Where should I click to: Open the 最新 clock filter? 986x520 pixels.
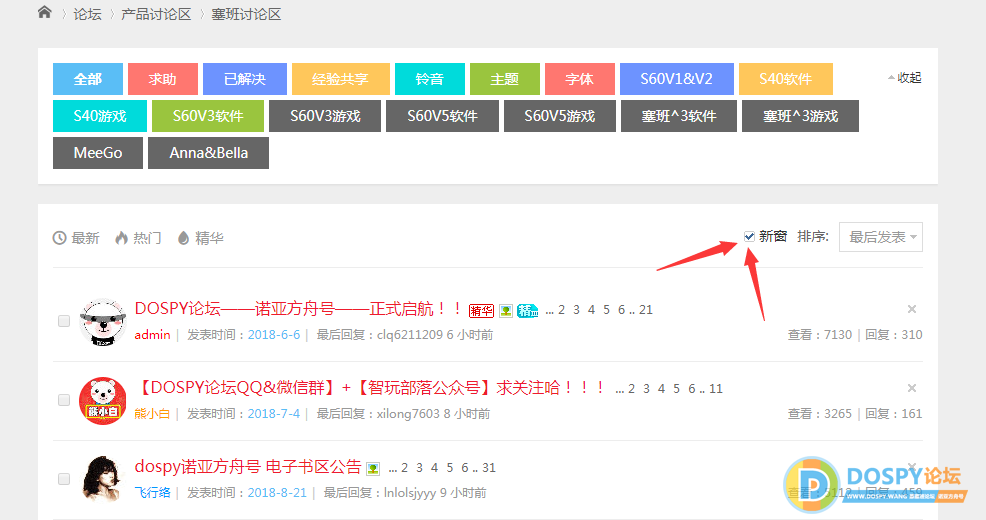[x=76, y=238]
